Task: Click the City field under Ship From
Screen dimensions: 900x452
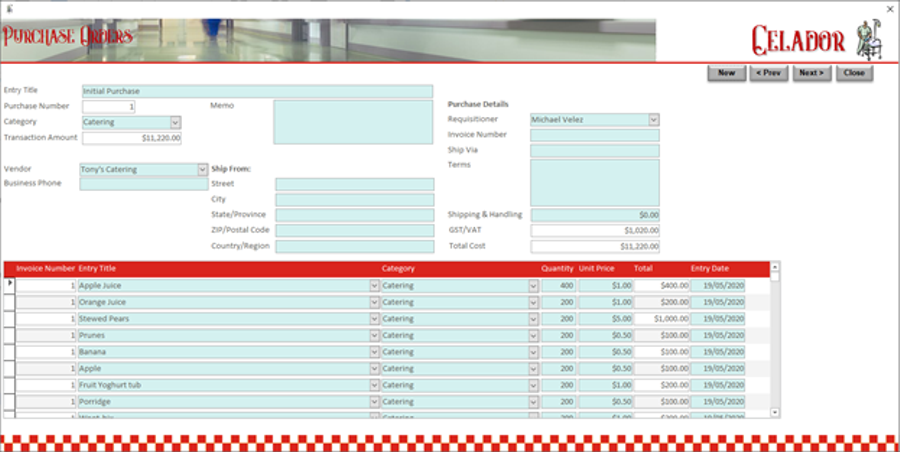Action: click(355, 200)
